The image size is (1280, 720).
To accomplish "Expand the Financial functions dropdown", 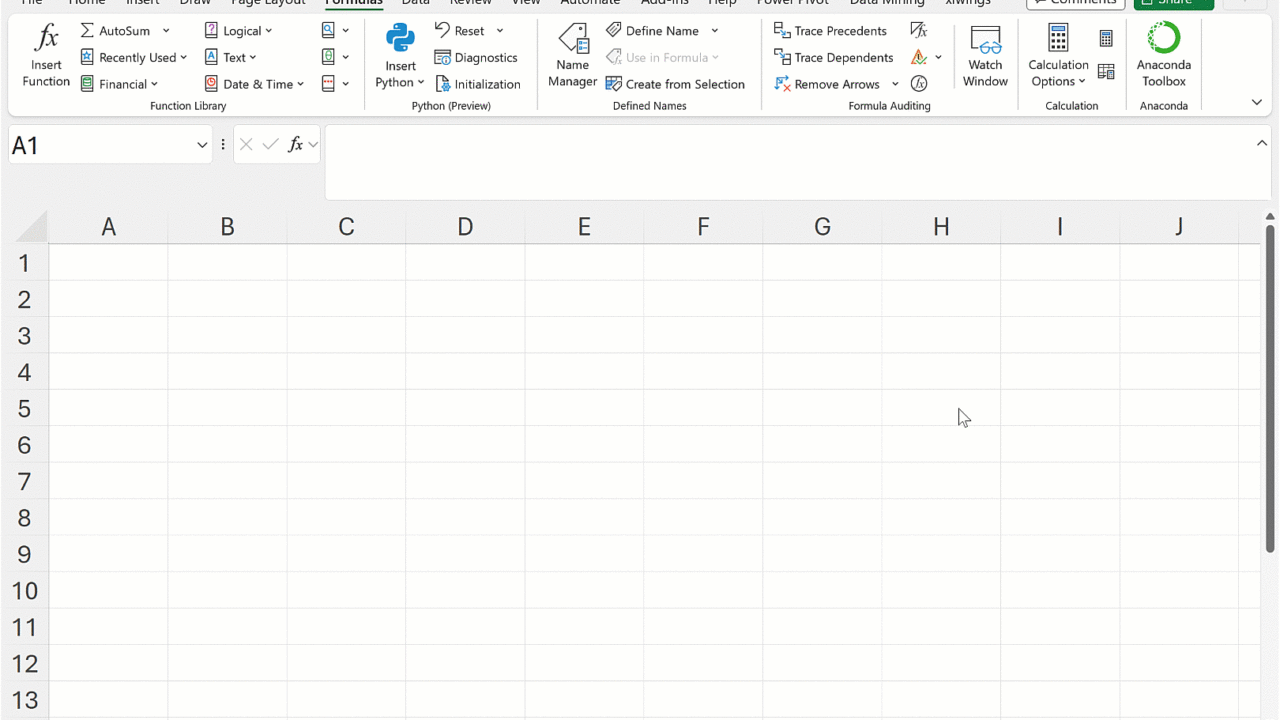I will click(120, 84).
